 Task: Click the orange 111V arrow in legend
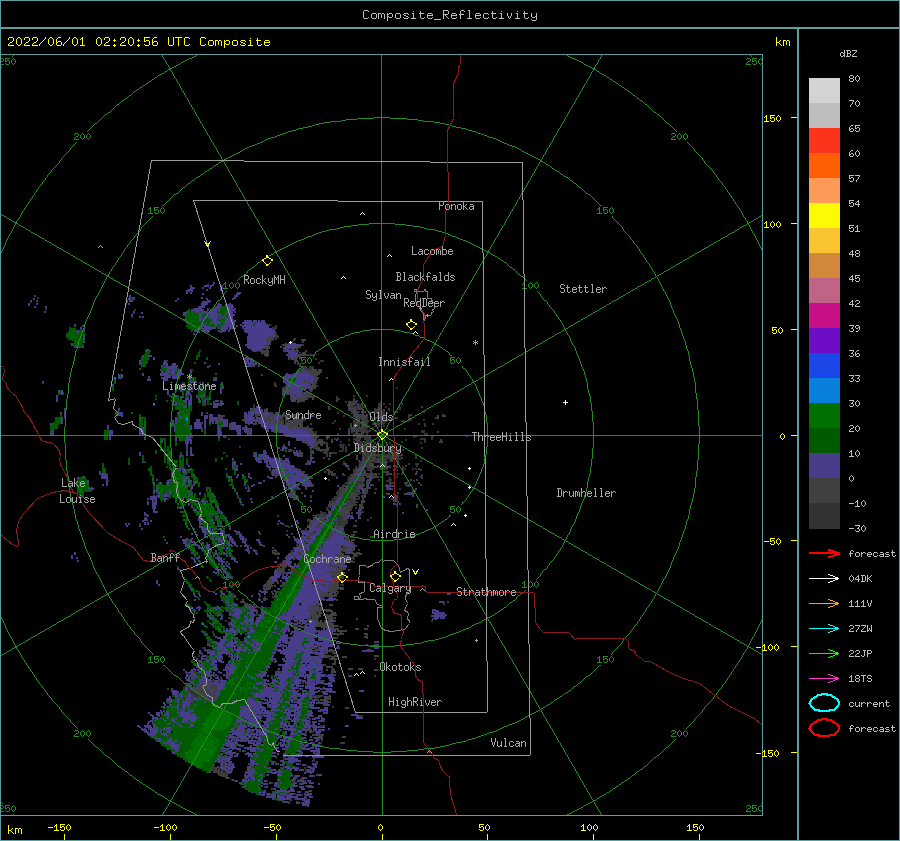coord(824,603)
